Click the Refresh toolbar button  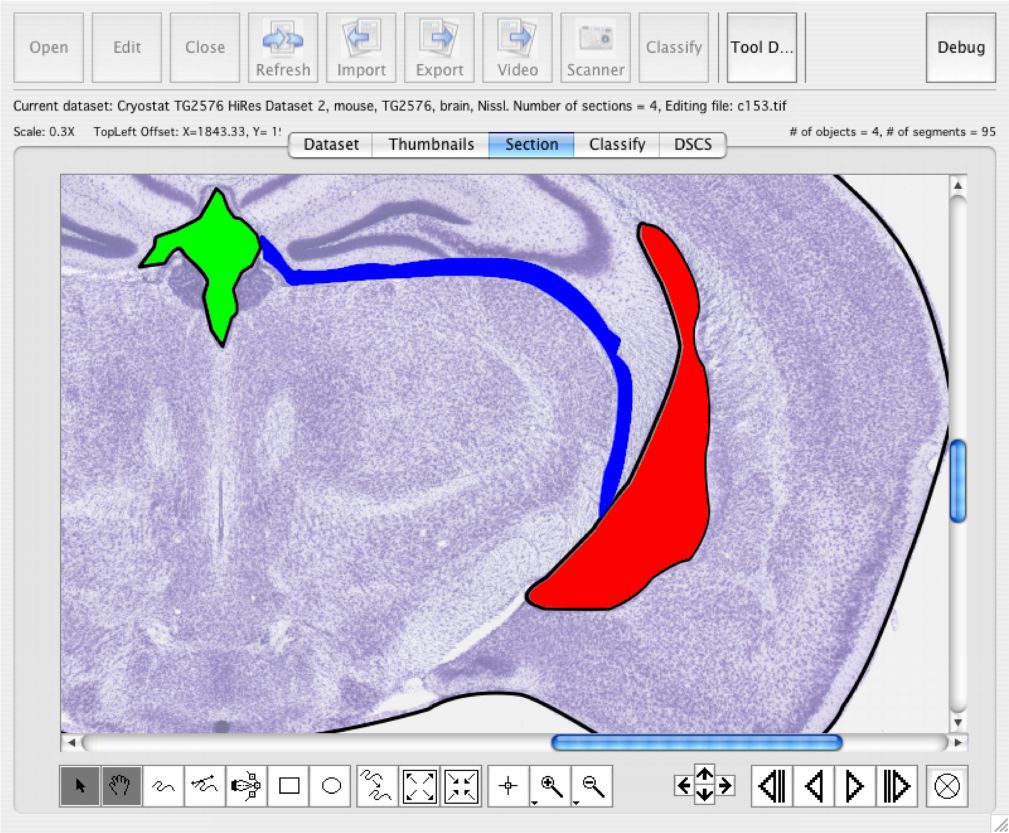point(283,47)
